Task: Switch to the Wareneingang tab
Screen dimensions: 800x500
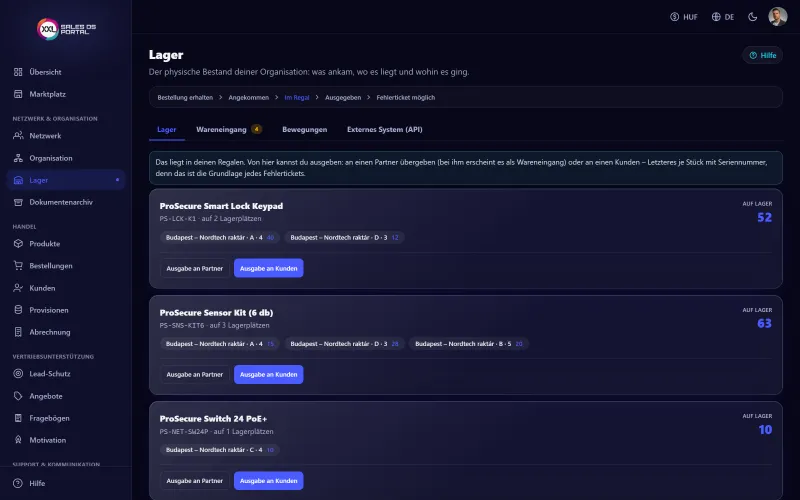Action: point(229,130)
